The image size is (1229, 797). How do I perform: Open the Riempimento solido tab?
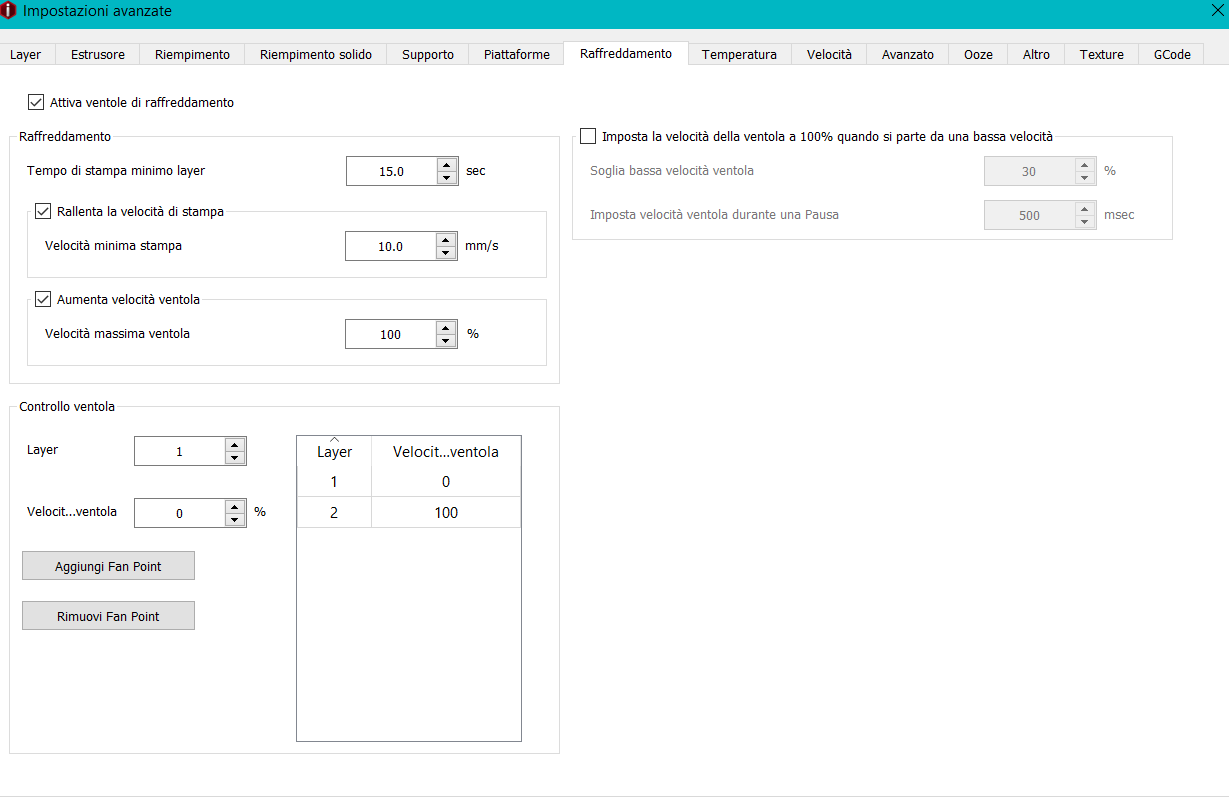pyautogui.click(x=316, y=55)
